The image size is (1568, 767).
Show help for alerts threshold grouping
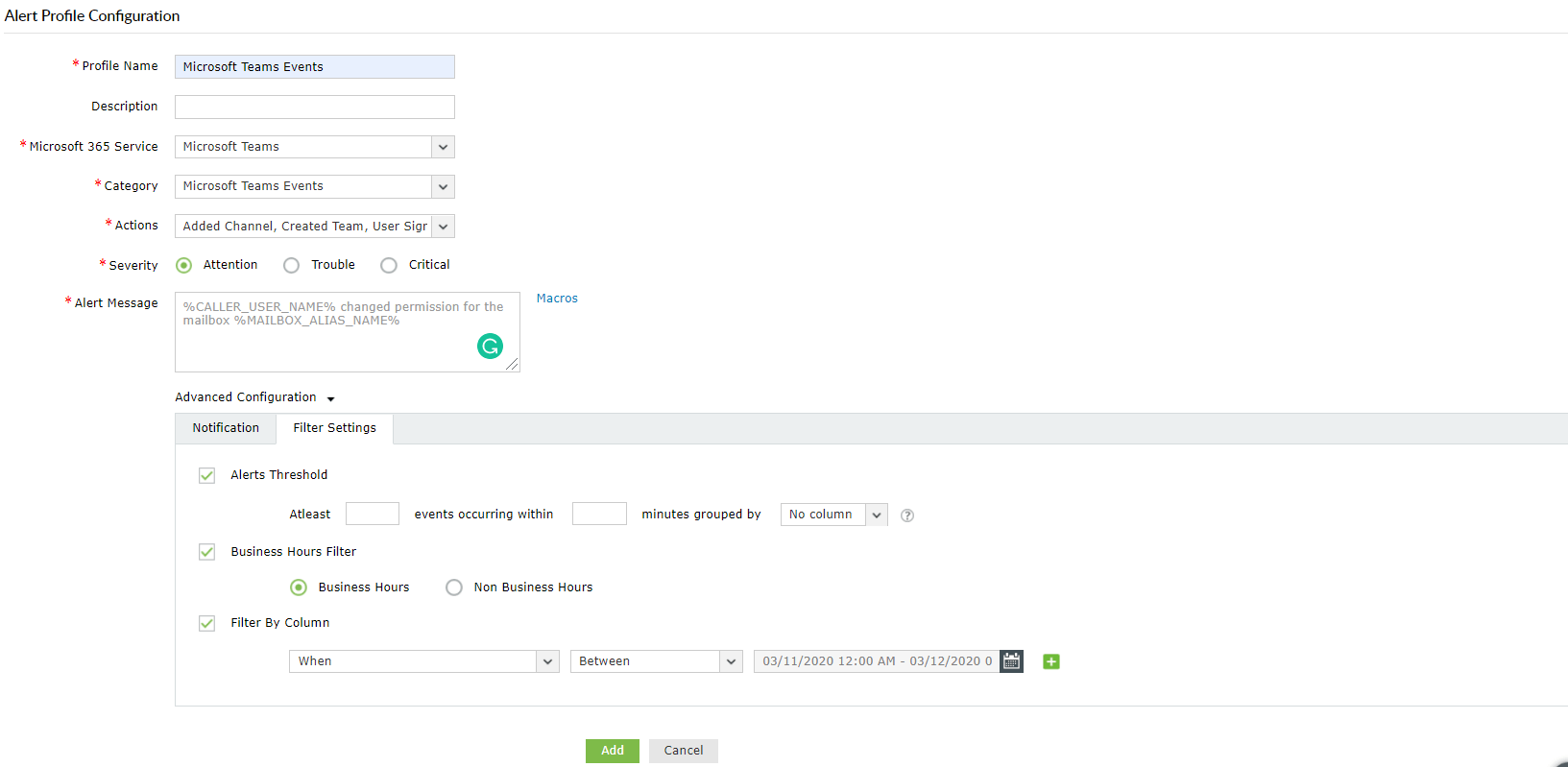pos(907,515)
